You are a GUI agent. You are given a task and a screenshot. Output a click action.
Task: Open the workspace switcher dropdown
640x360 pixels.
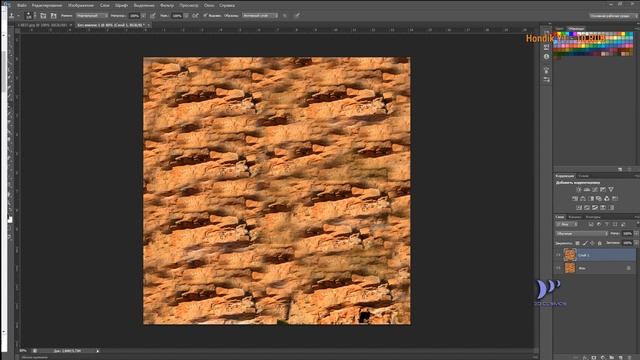[x=613, y=16]
